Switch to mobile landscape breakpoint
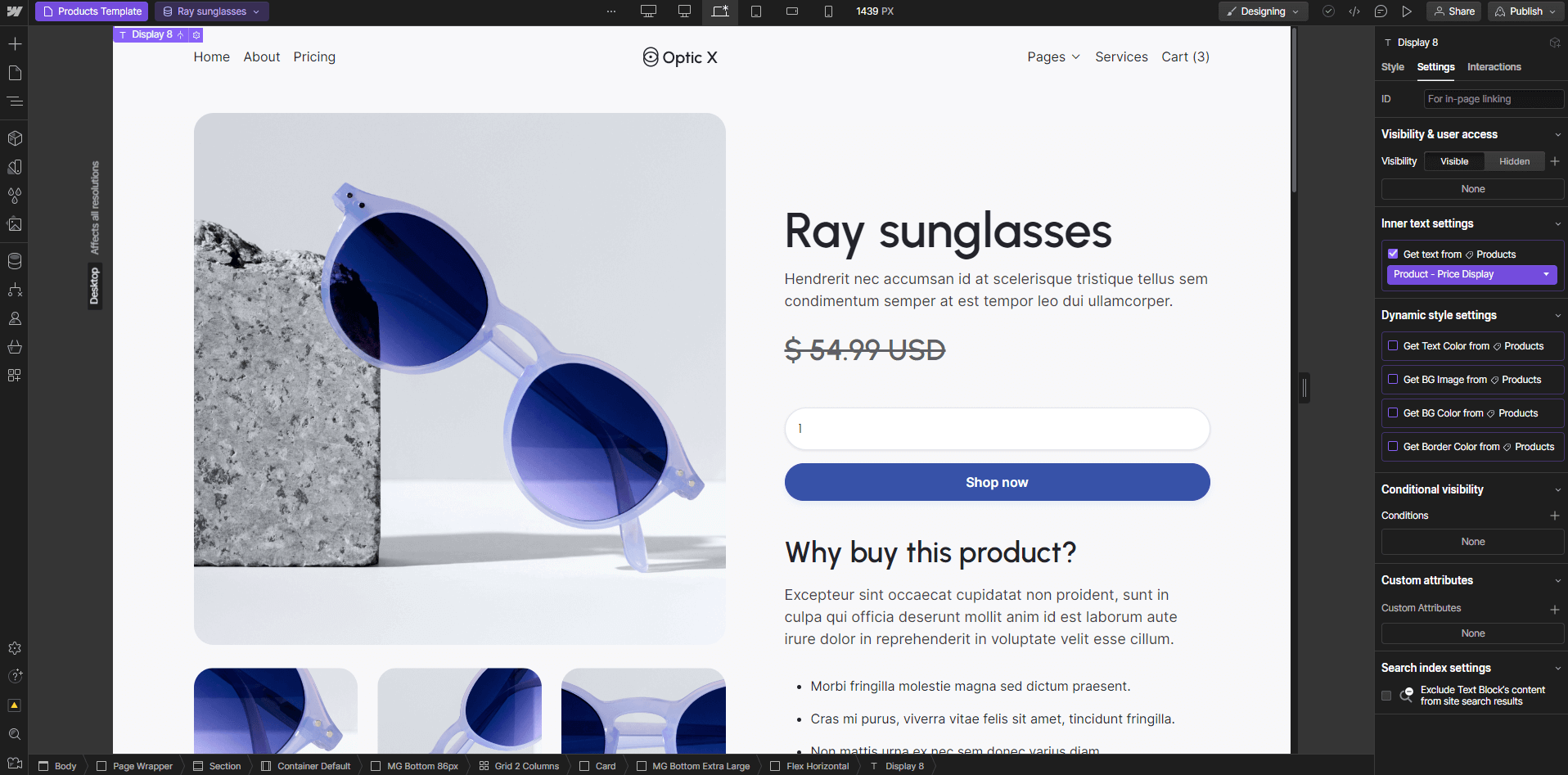This screenshot has width=1568, height=775. (x=792, y=11)
